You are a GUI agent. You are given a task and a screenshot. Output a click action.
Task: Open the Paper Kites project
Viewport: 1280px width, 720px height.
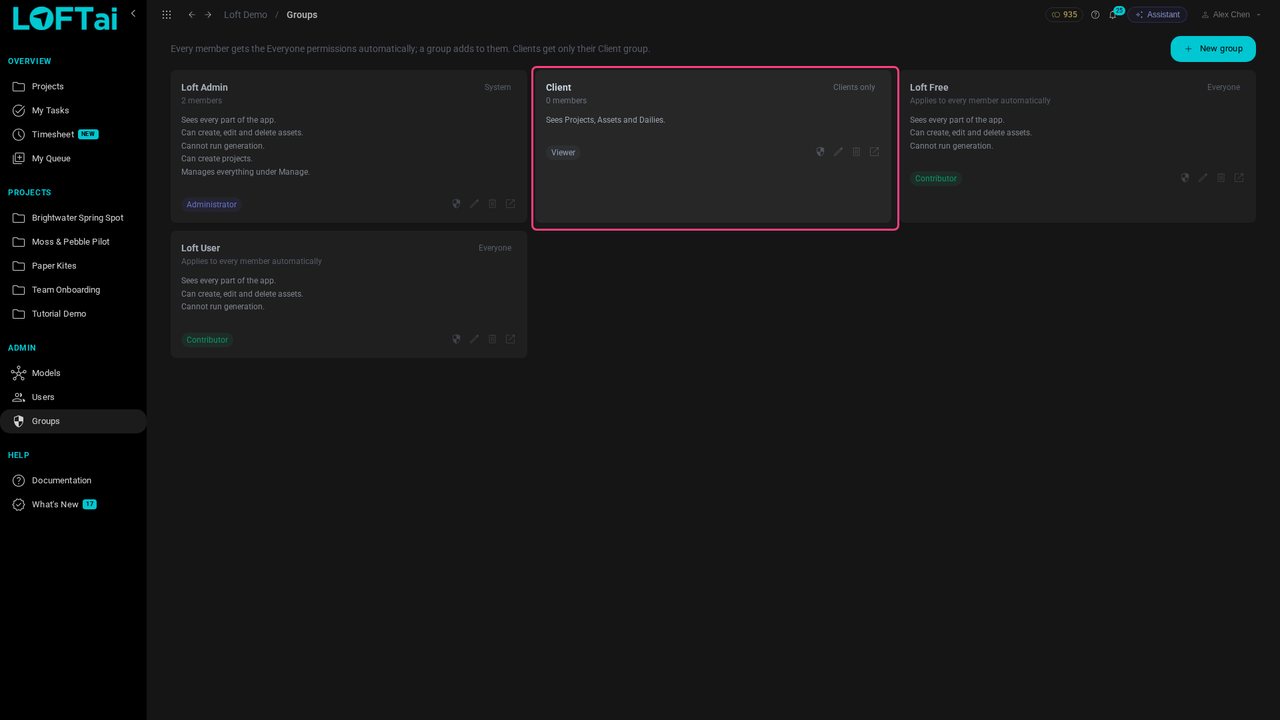pos(73,266)
